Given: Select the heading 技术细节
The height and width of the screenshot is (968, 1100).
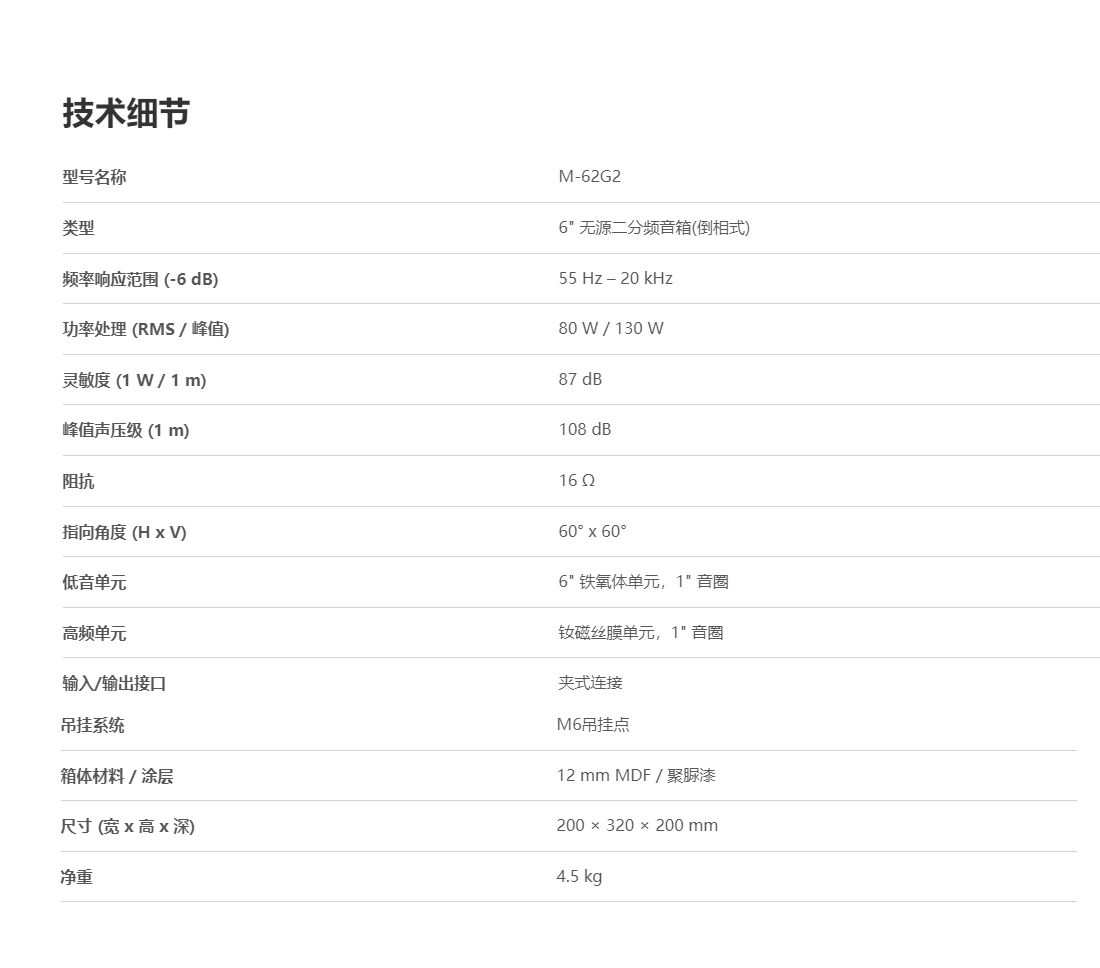Looking at the screenshot, I should [x=126, y=113].
